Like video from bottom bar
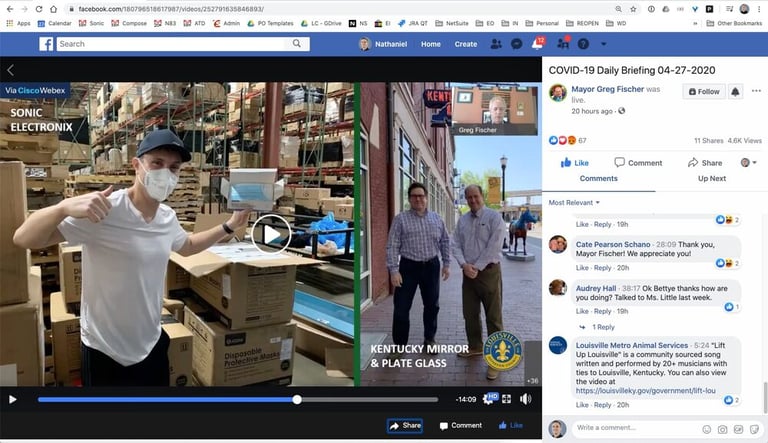768x443 pixels. click(x=510, y=425)
